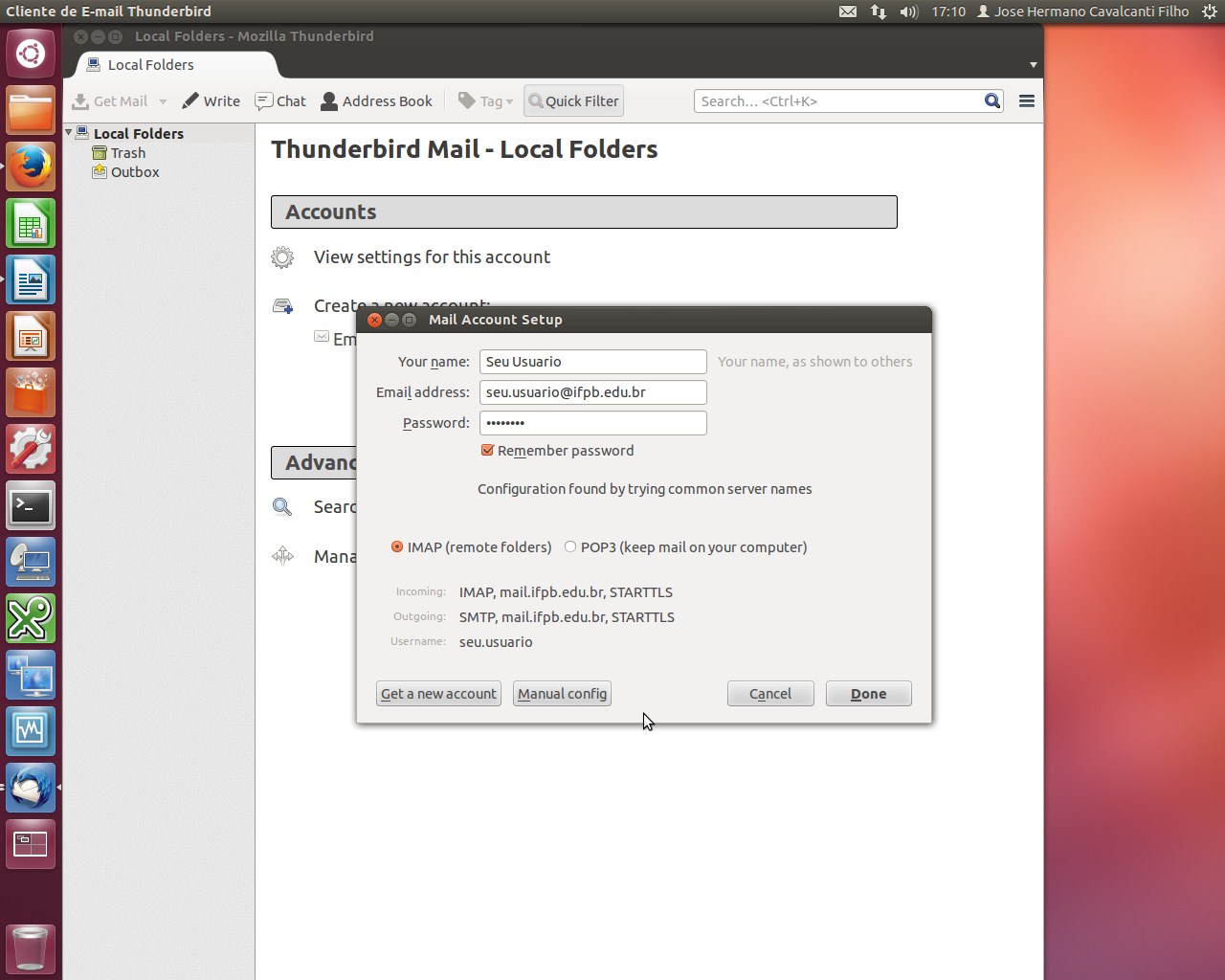Click Done to finish account setup

point(868,694)
